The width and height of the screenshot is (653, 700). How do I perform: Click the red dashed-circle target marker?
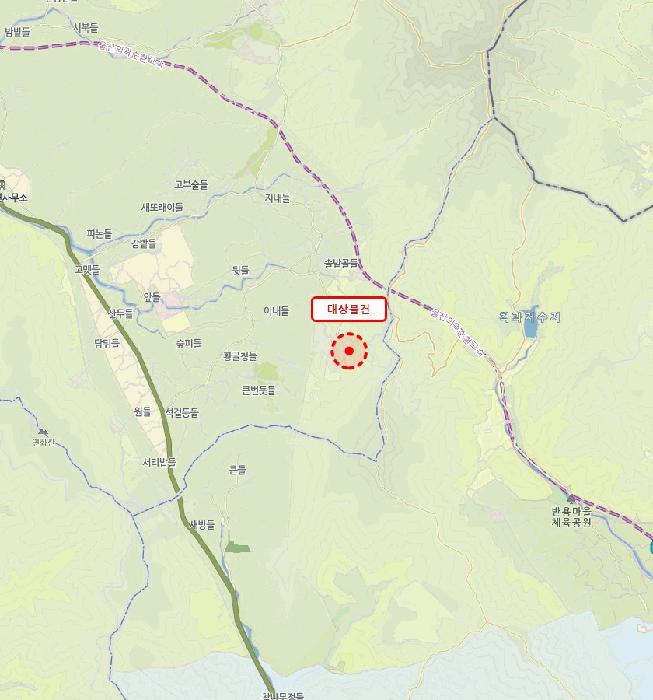coord(349,351)
